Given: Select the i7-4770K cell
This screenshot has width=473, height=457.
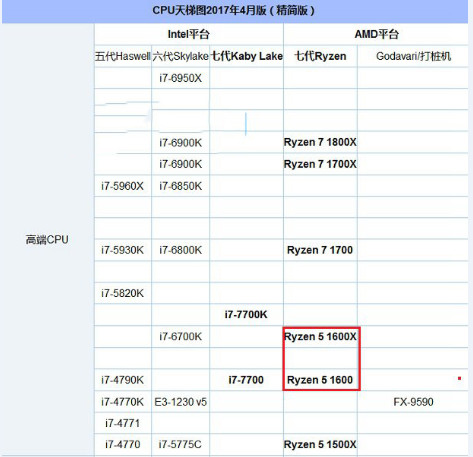Looking at the screenshot, I should (122, 402).
